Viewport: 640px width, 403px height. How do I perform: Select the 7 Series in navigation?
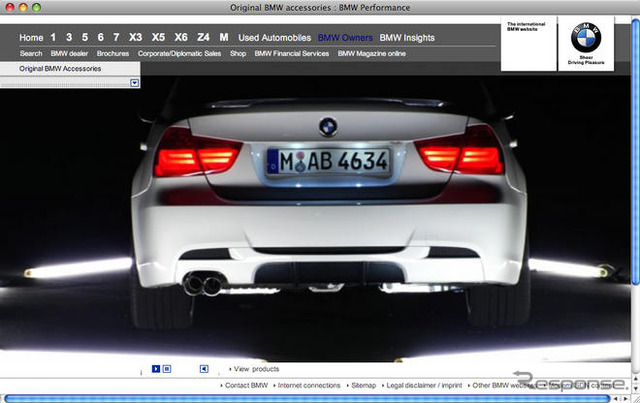pos(116,37)
